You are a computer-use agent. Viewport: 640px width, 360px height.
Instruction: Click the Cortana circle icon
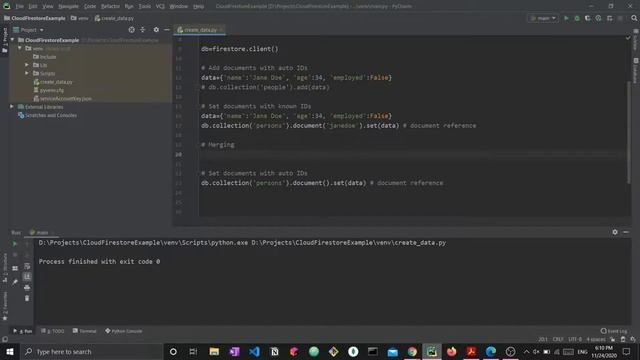click(173, 351)
